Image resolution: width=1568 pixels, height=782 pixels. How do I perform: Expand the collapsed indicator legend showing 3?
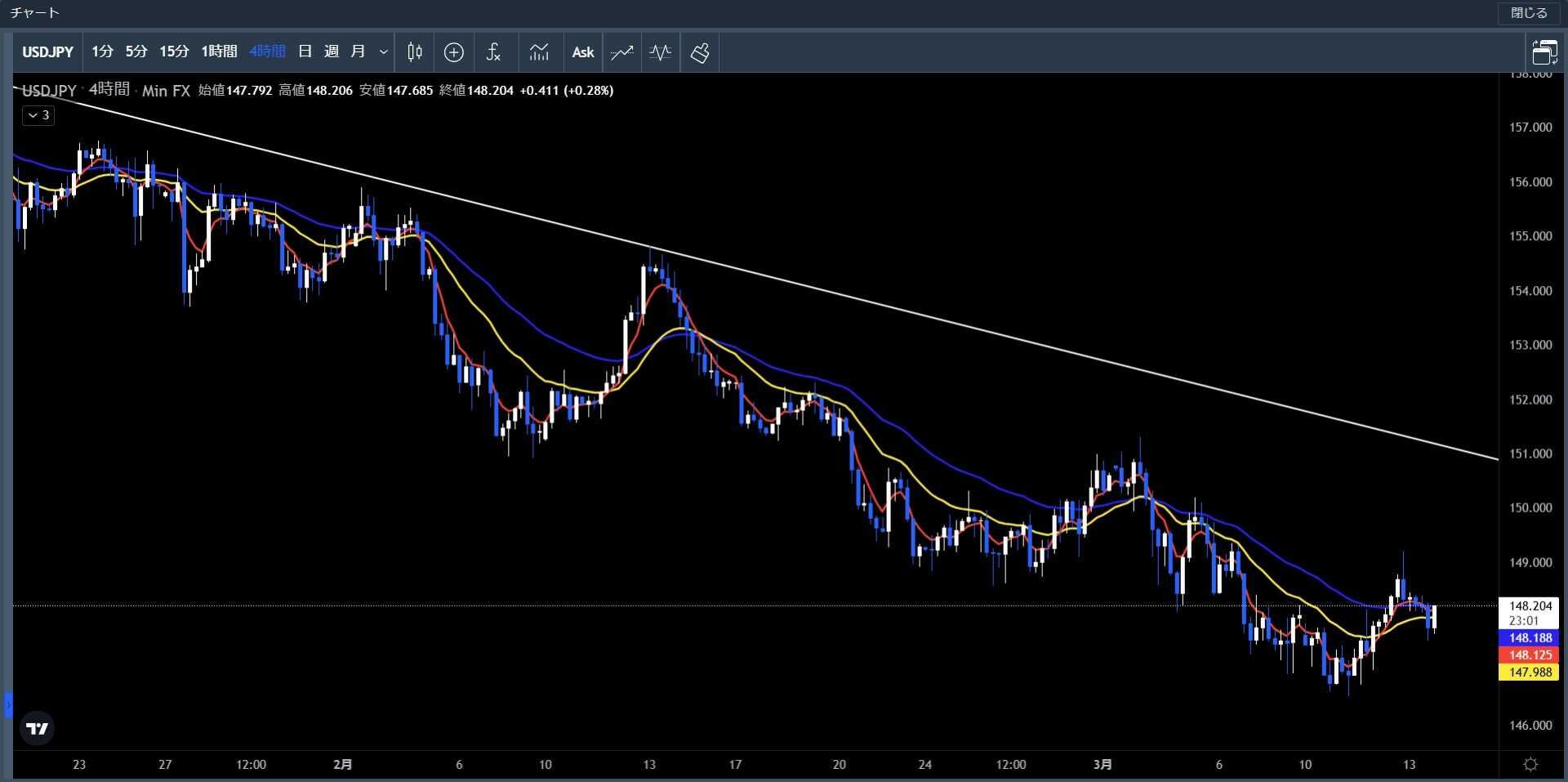(38, 115)
